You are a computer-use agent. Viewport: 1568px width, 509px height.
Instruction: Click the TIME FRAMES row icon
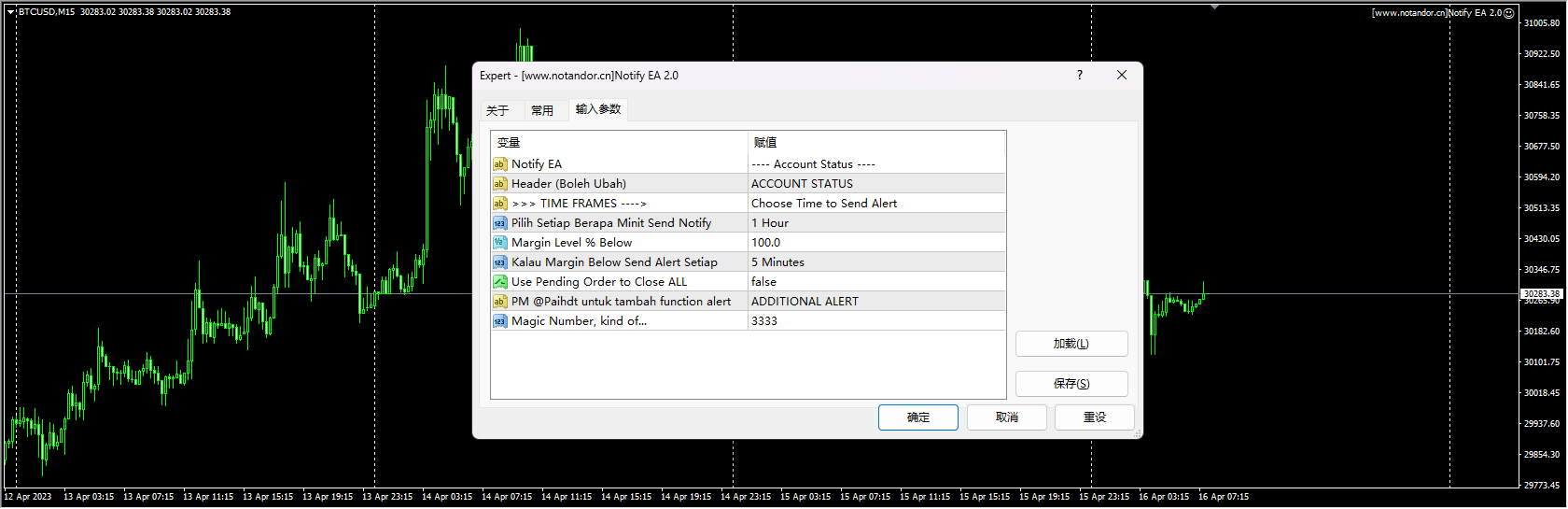[x=499, y=204]
